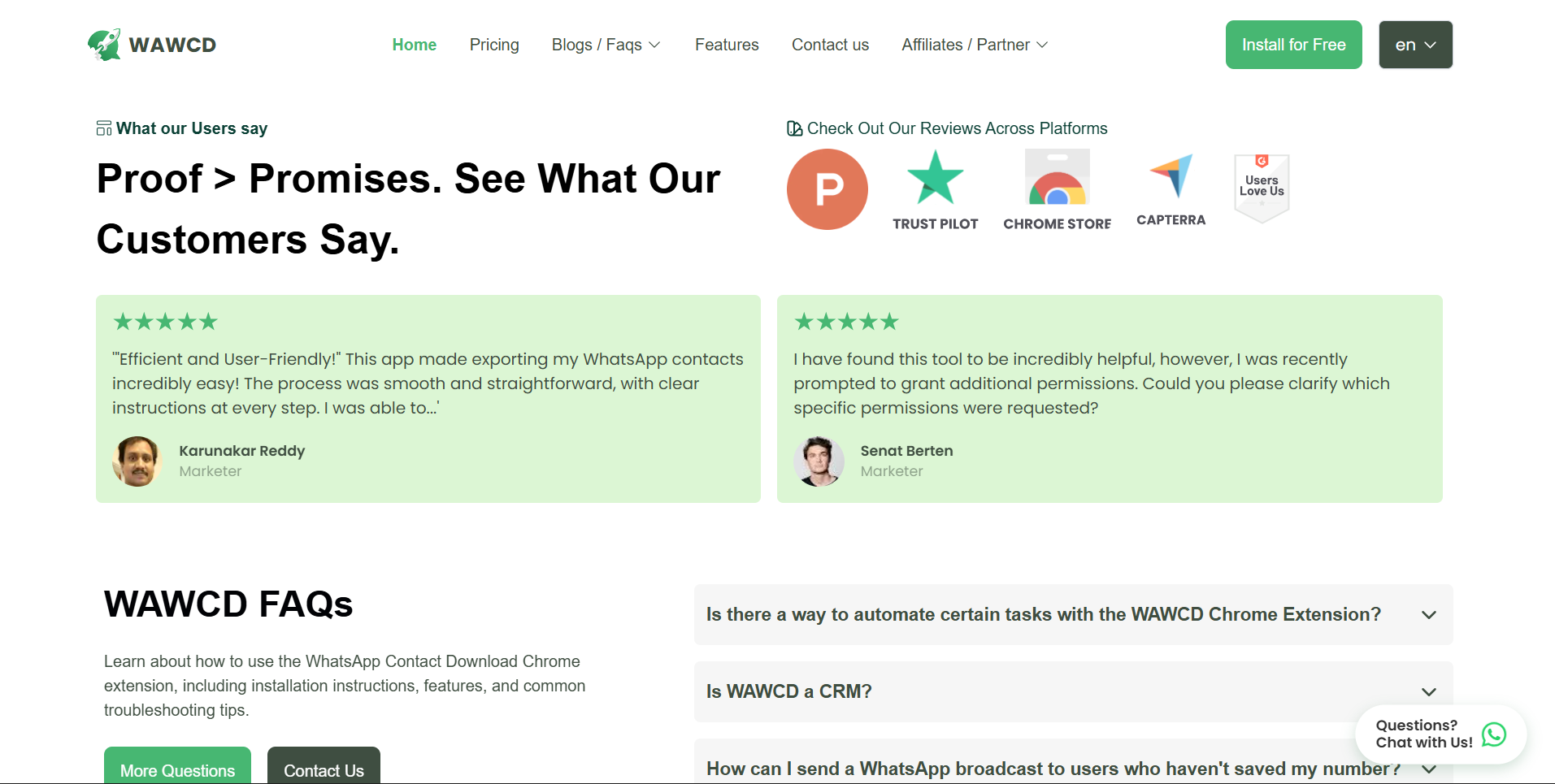This screenshot has height=784, width=1555.
Task: Click the icon beside Check Out Our Reviews
Action: (795, 128)
